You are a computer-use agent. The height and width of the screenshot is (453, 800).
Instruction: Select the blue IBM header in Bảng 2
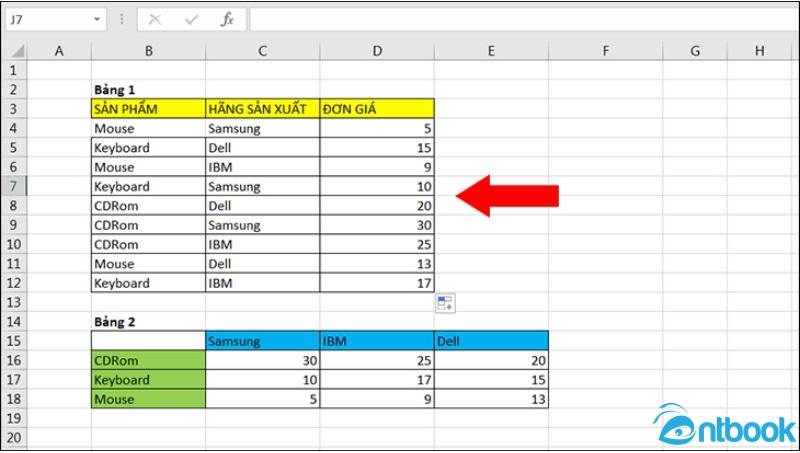tap(377, 341)
